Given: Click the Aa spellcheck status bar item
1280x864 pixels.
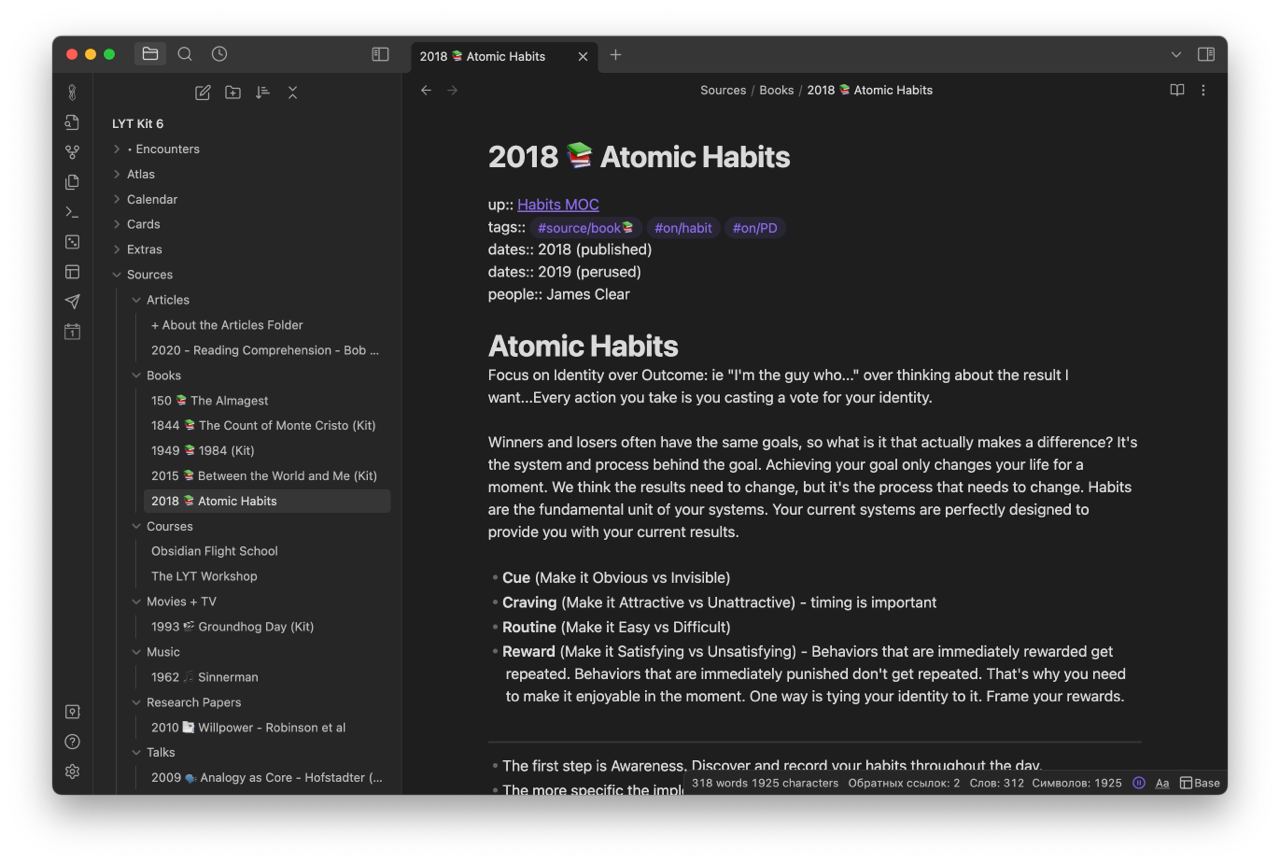Looking at the screenshot, I should [1163, 783].
